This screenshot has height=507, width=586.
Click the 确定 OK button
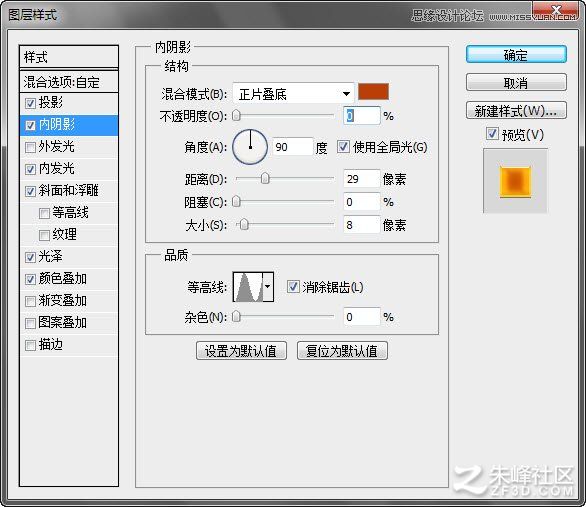[x=516, y=55]
